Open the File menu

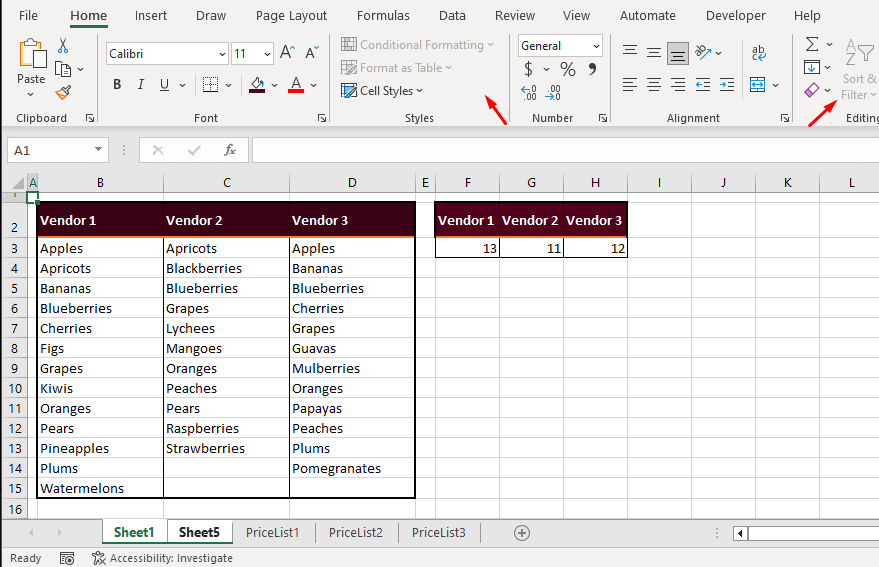click(x=28, y=16)
